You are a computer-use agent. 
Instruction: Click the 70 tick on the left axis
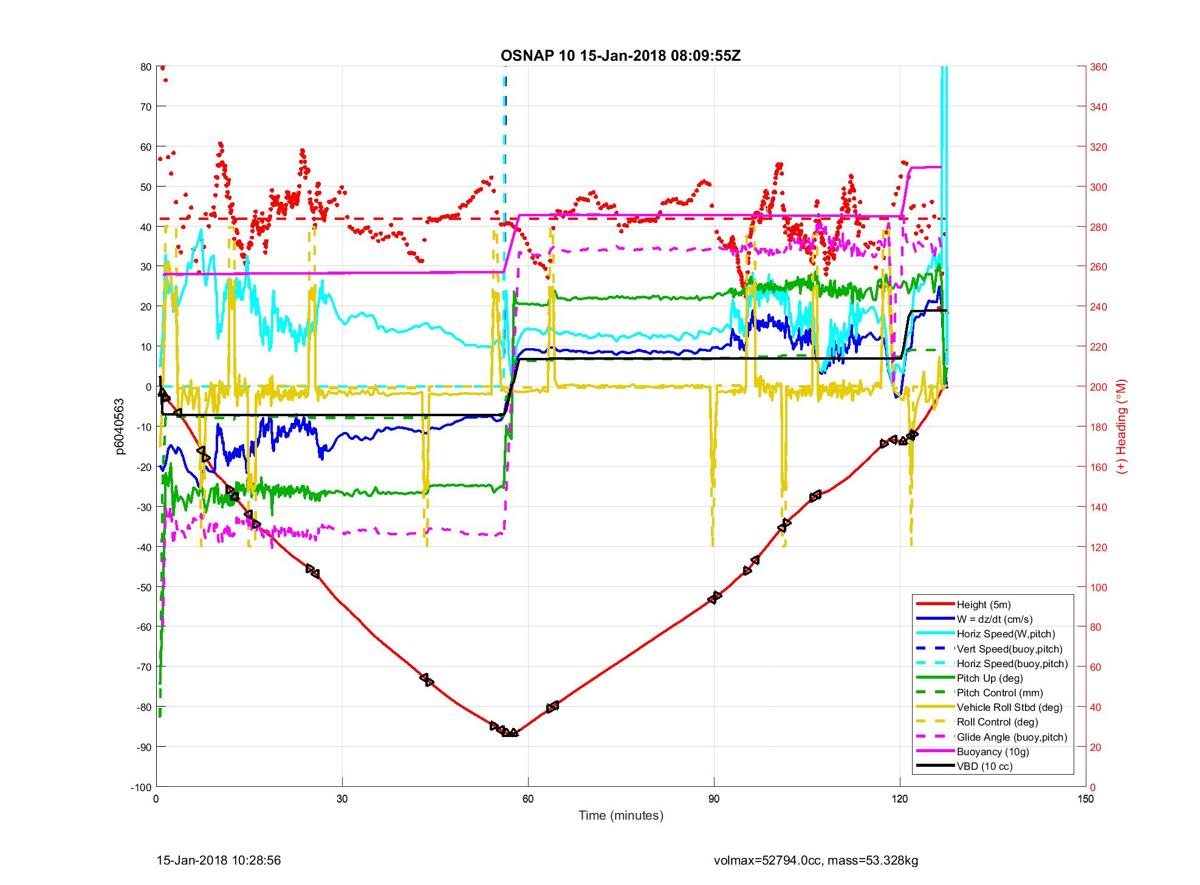click(145, 107)
